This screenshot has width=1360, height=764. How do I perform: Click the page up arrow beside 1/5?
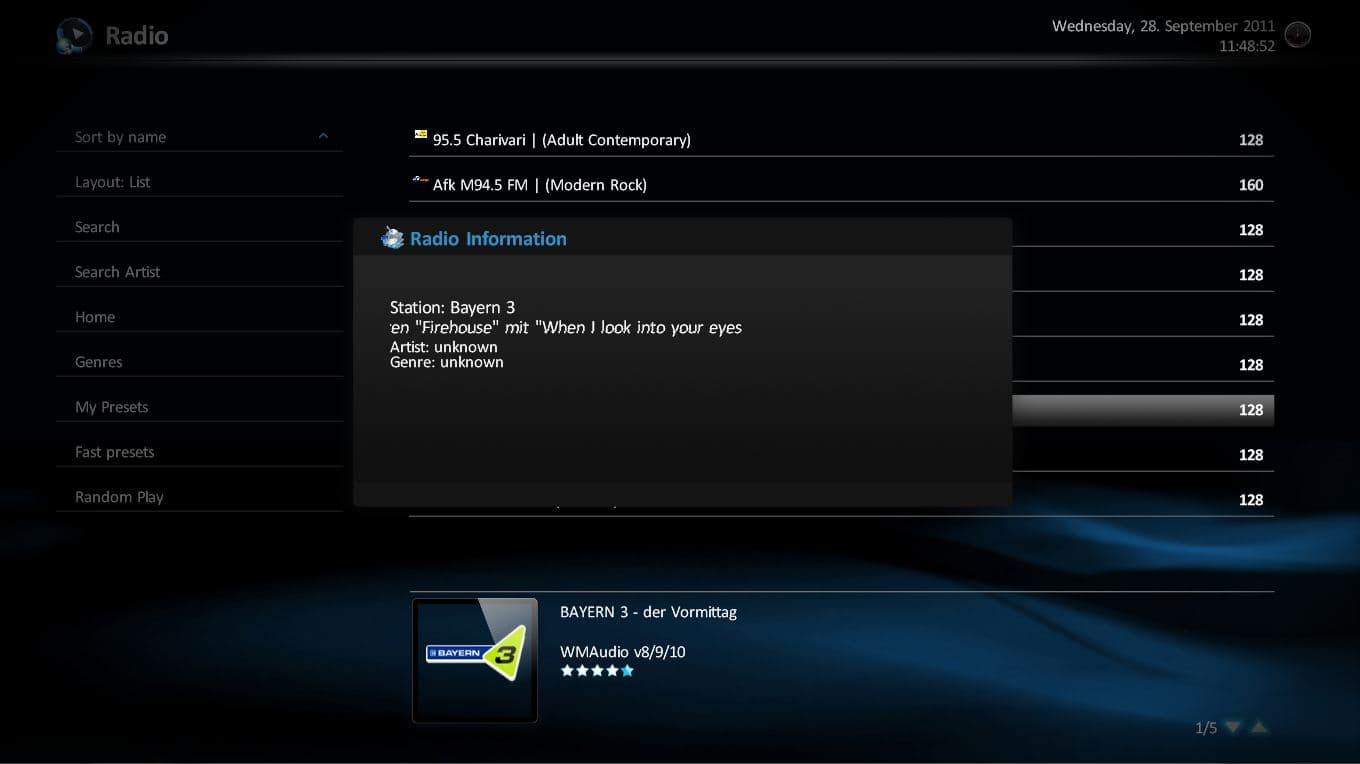tap(1259, 728)
